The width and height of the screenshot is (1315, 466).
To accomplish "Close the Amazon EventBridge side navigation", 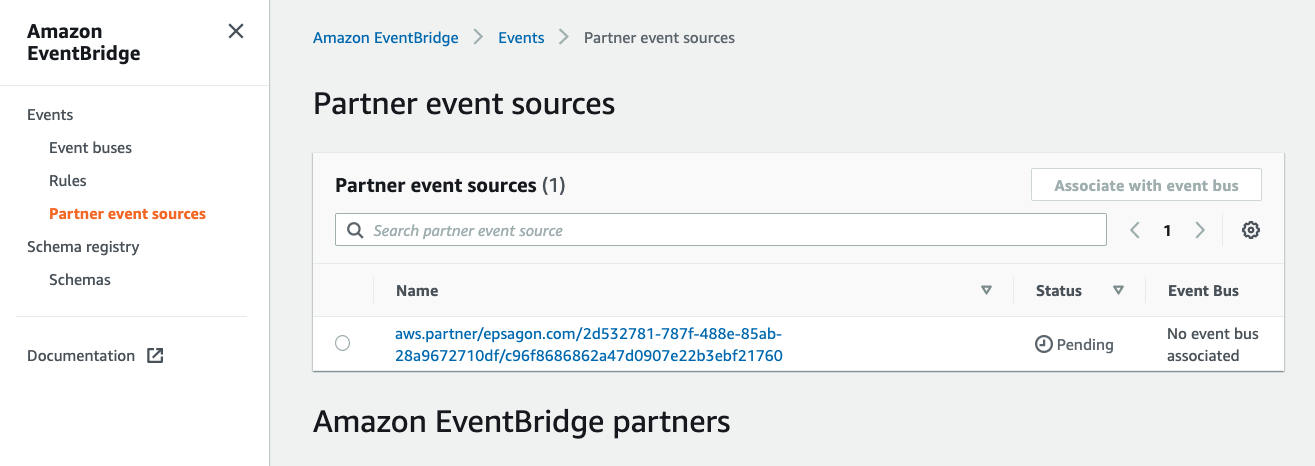I will tap(236, 31).
